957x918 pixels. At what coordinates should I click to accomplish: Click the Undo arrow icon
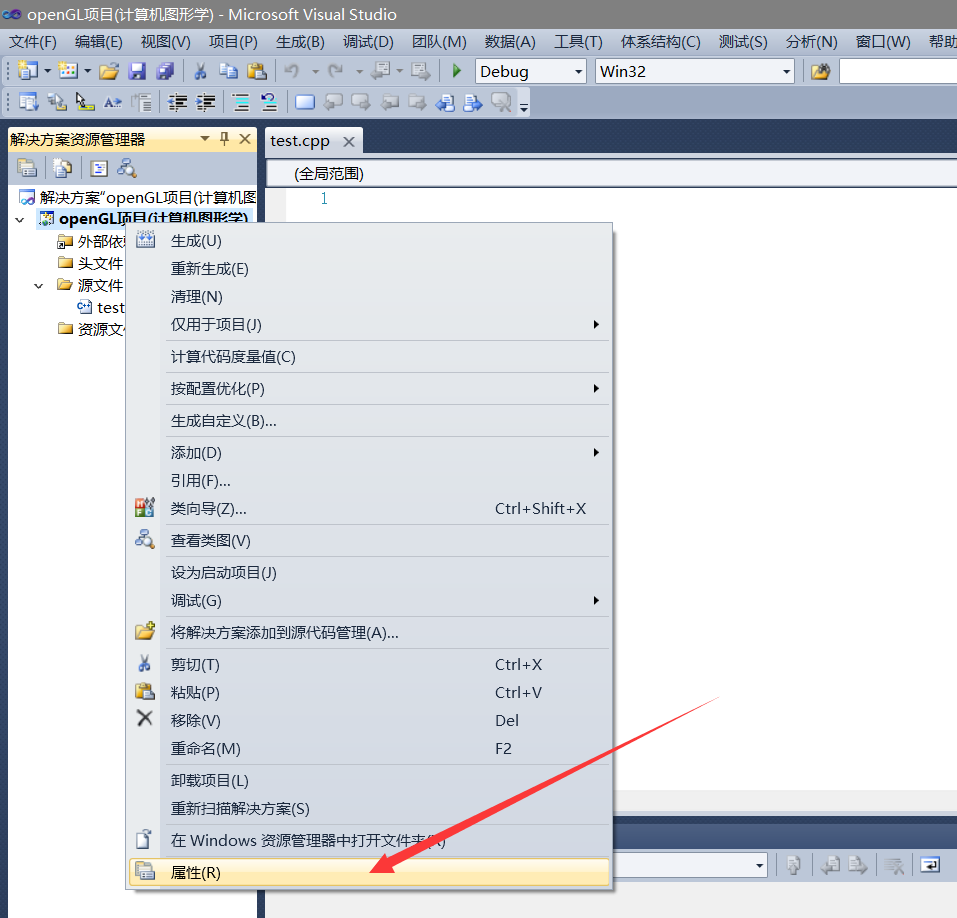(291, 71)
